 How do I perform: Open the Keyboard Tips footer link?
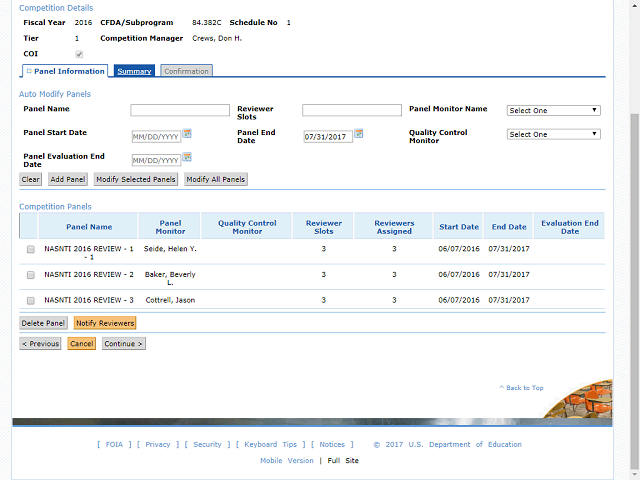click(x=270, y=445)
